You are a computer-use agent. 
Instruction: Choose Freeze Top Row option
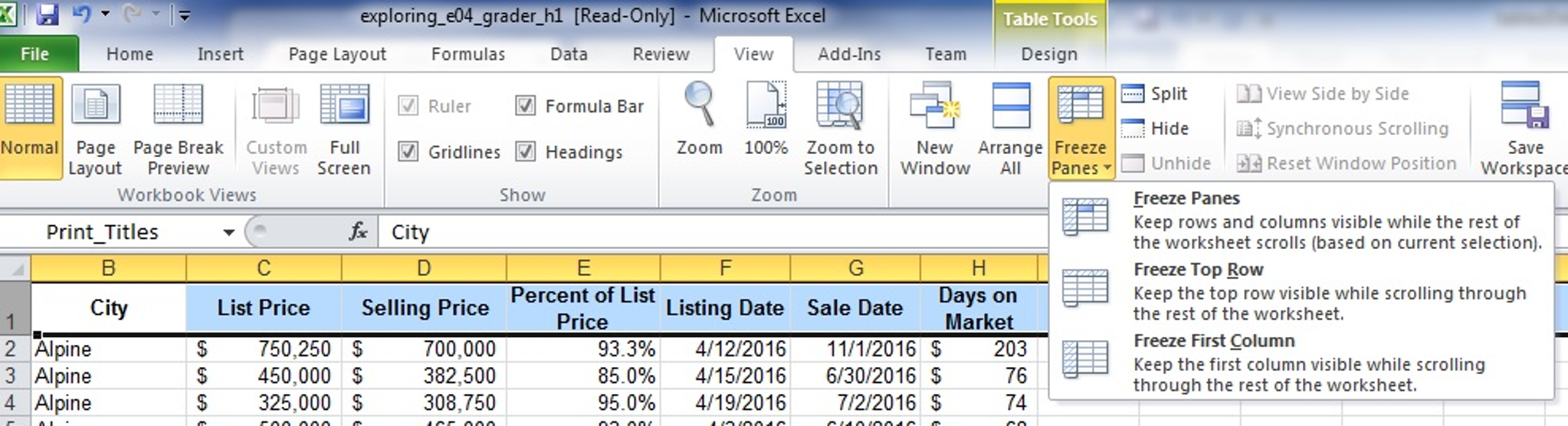click(1301, 291)
